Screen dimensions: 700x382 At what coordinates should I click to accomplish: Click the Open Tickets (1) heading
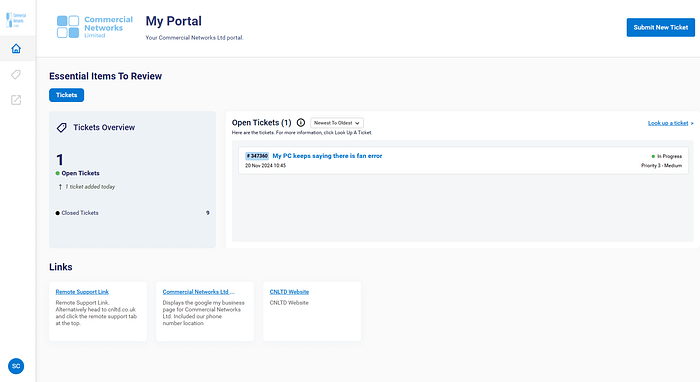262,123
